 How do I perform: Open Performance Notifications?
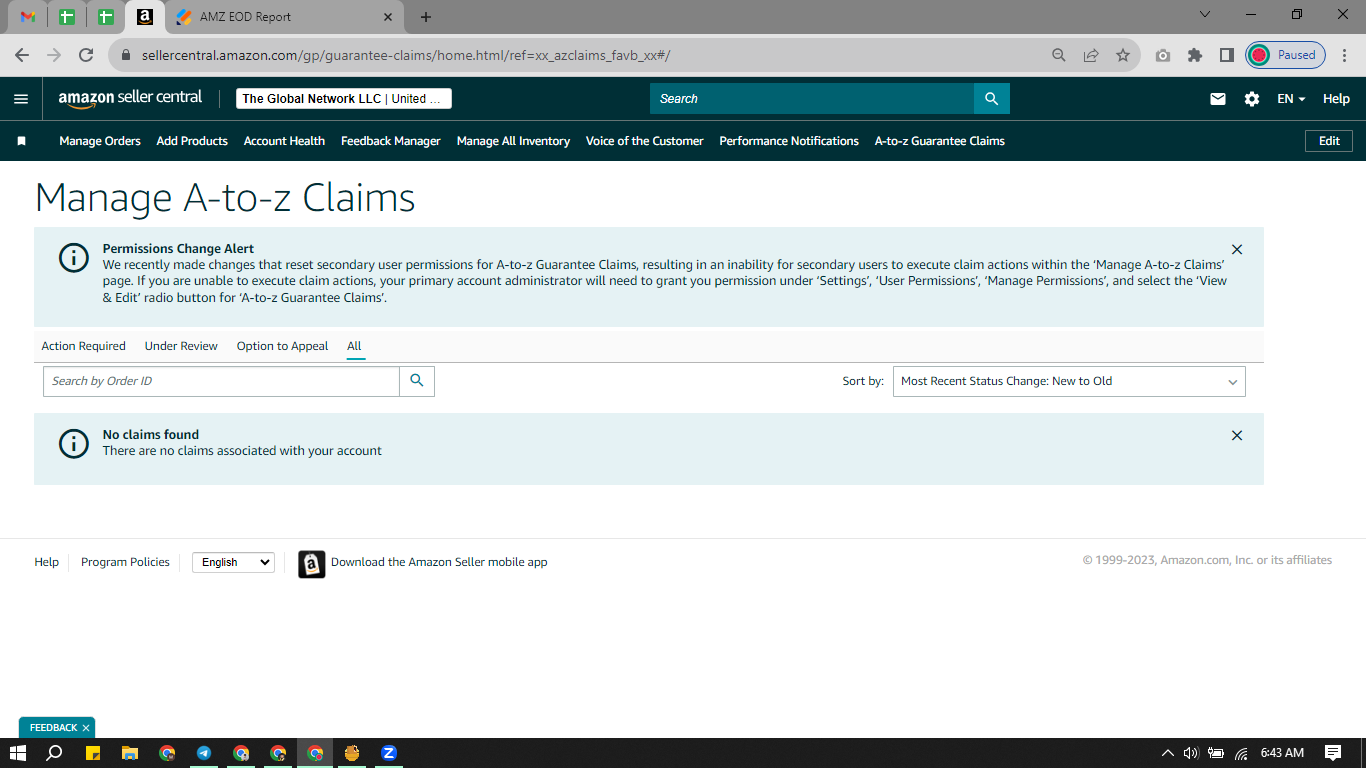click(x=789, y=141)
